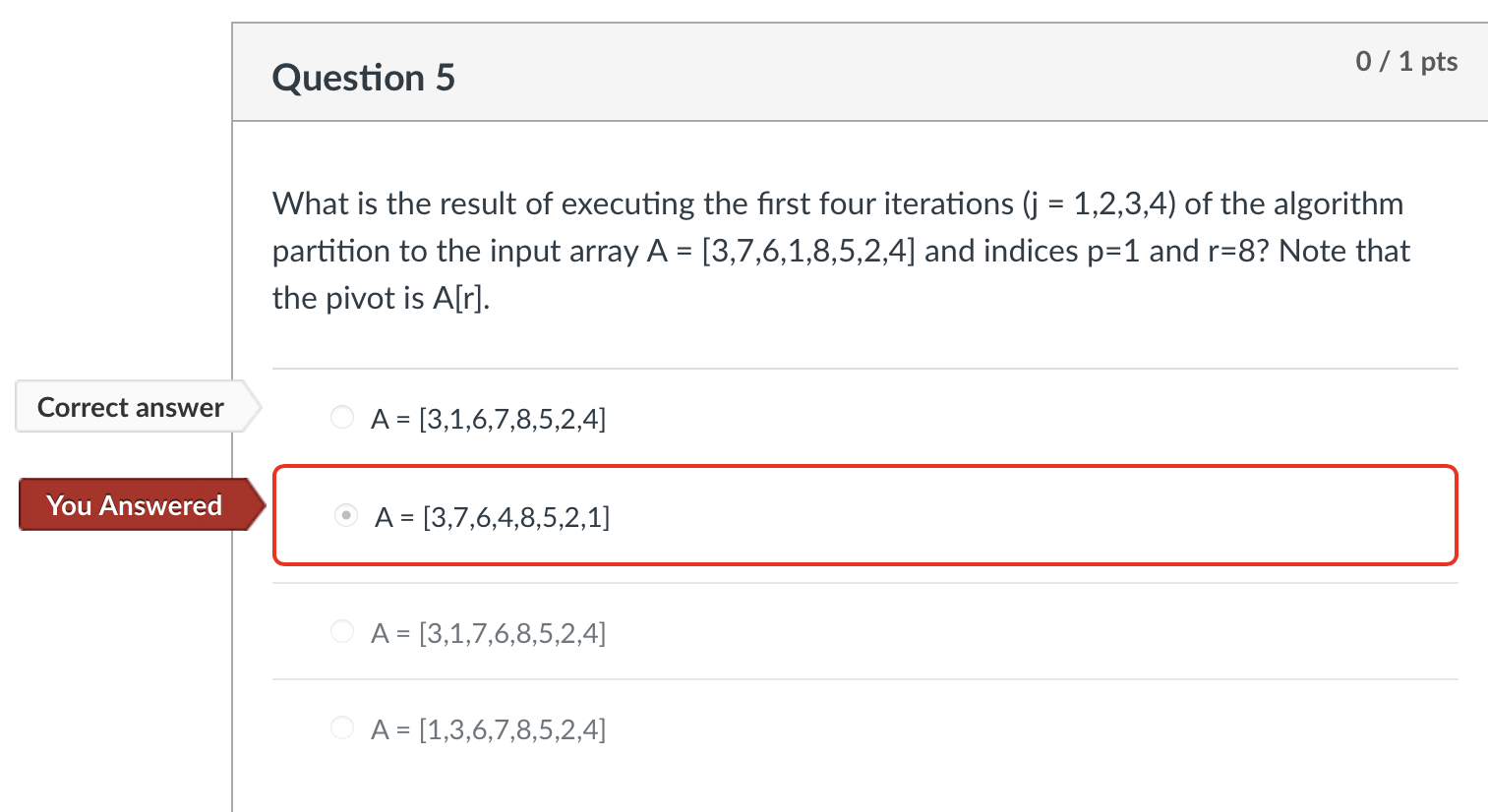The width and height of the screenshot is (1488, 812).
Task: Click the divider below the question text
Action: point(865,368)
